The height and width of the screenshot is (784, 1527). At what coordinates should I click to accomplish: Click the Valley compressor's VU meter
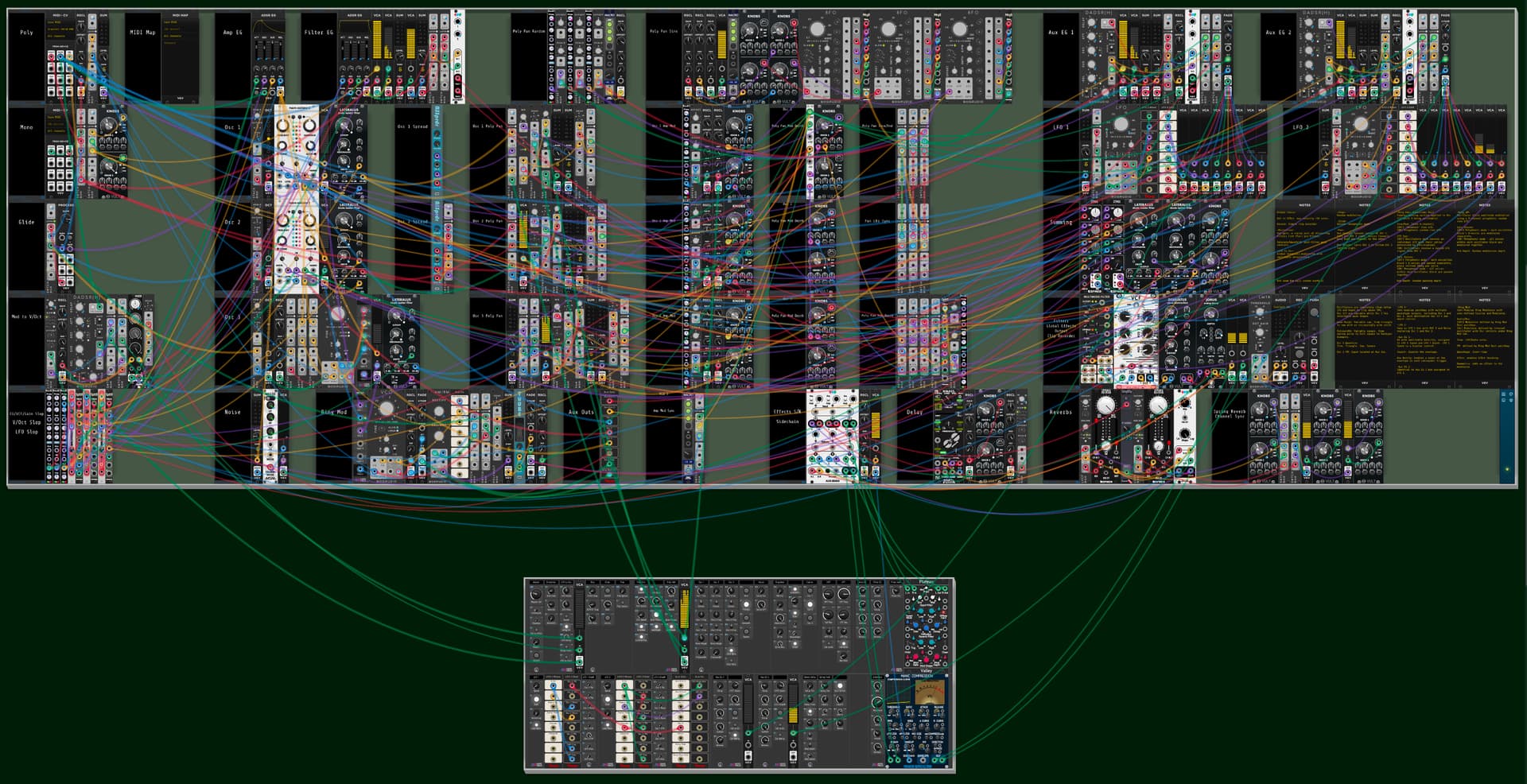[927, 689]
